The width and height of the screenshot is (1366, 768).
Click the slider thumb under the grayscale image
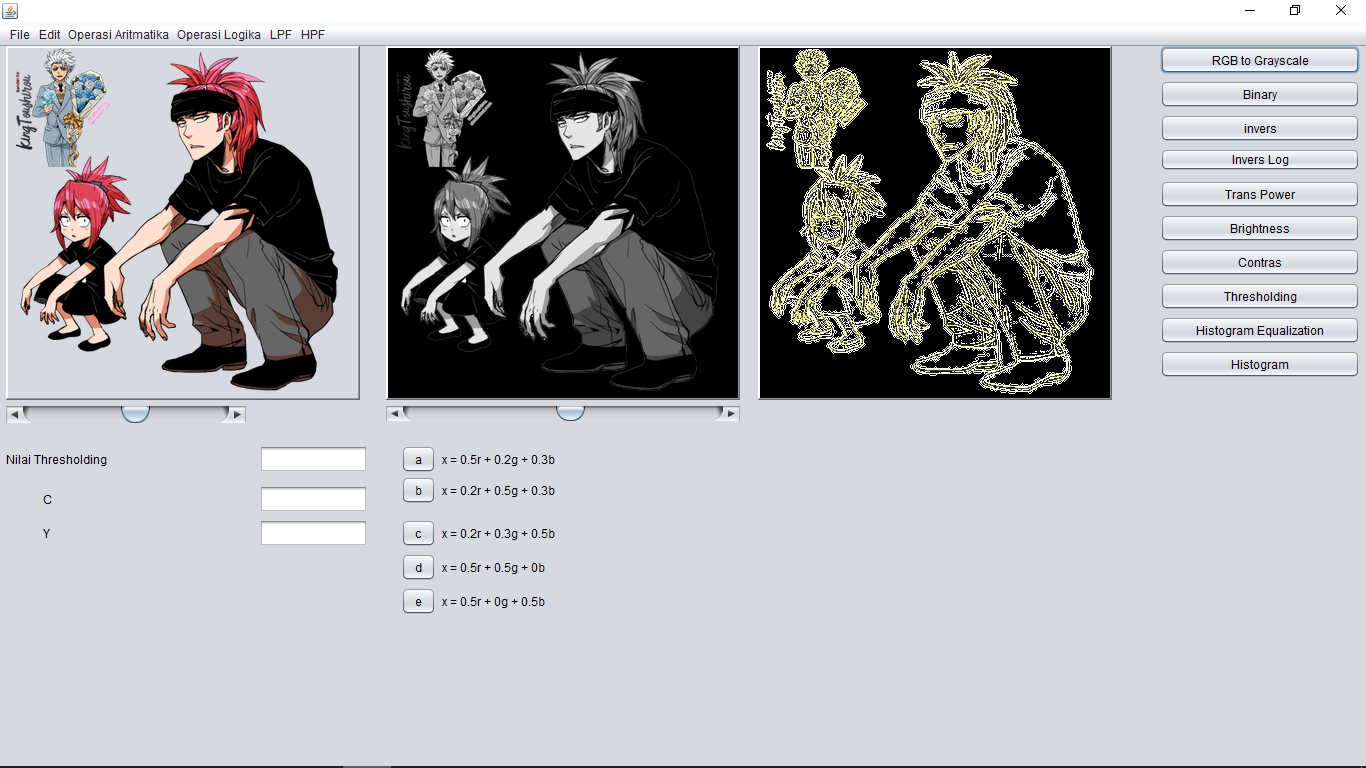pos(570,413)
